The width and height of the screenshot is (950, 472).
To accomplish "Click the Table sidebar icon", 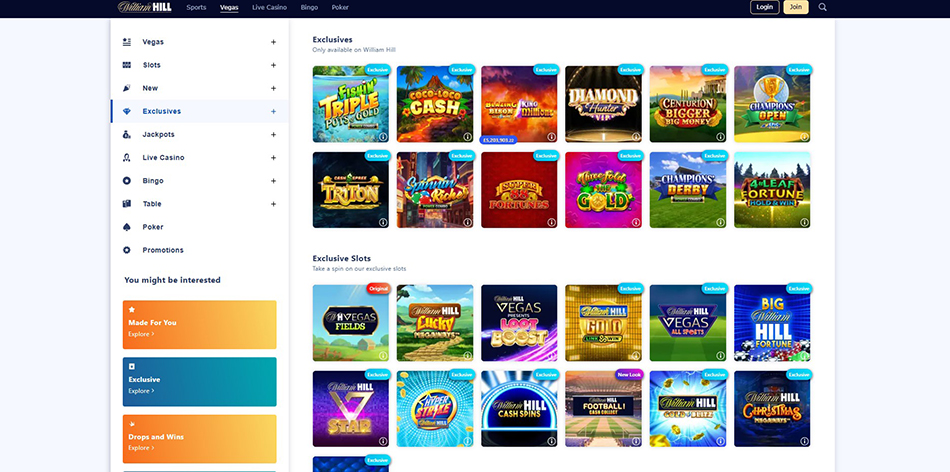I will click(x=127, y=204).
